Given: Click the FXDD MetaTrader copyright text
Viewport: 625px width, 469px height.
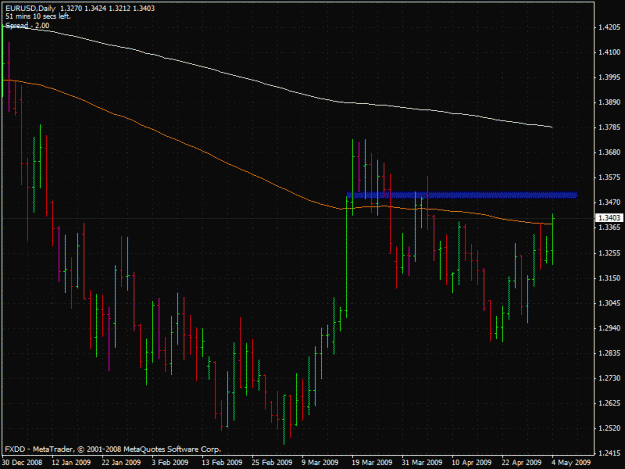Looking at the screenshot, I should [x=113, y=449].
